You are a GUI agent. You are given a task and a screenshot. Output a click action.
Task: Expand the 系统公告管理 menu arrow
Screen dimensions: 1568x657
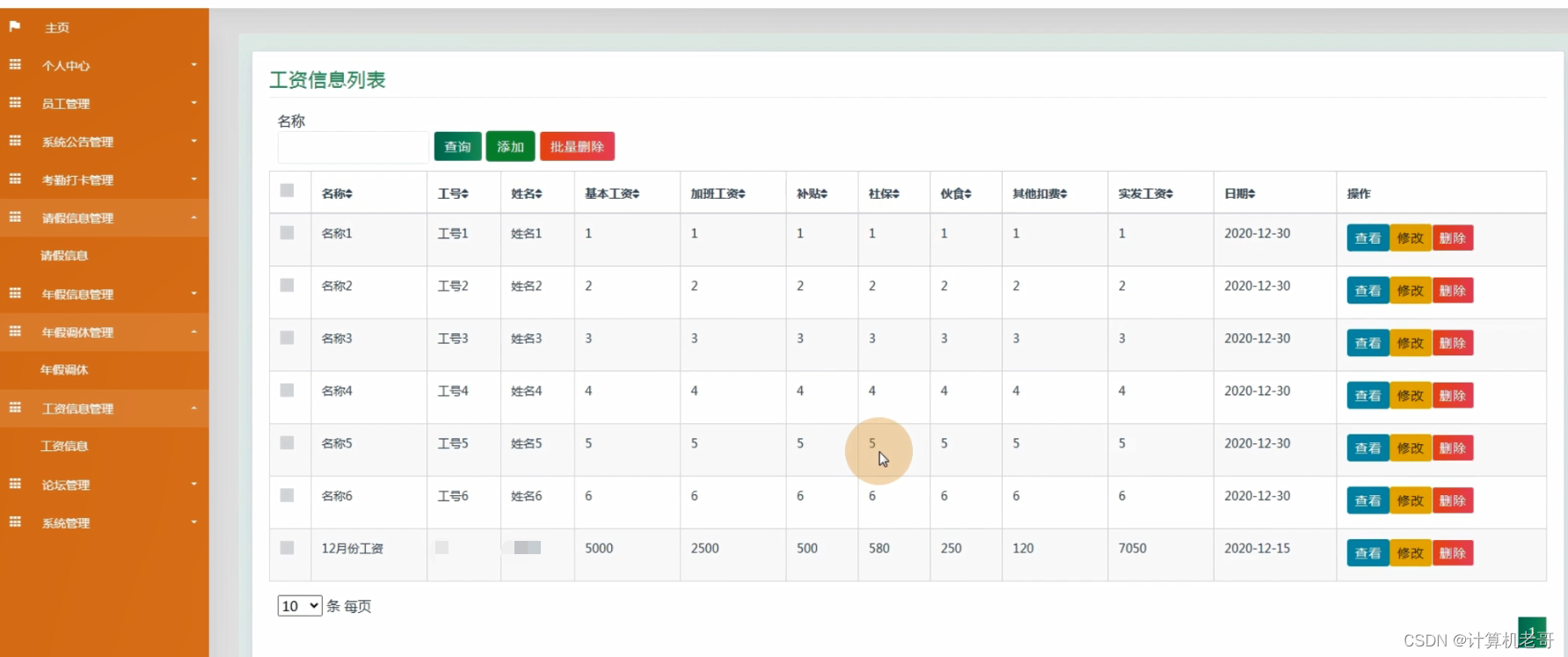194,141
